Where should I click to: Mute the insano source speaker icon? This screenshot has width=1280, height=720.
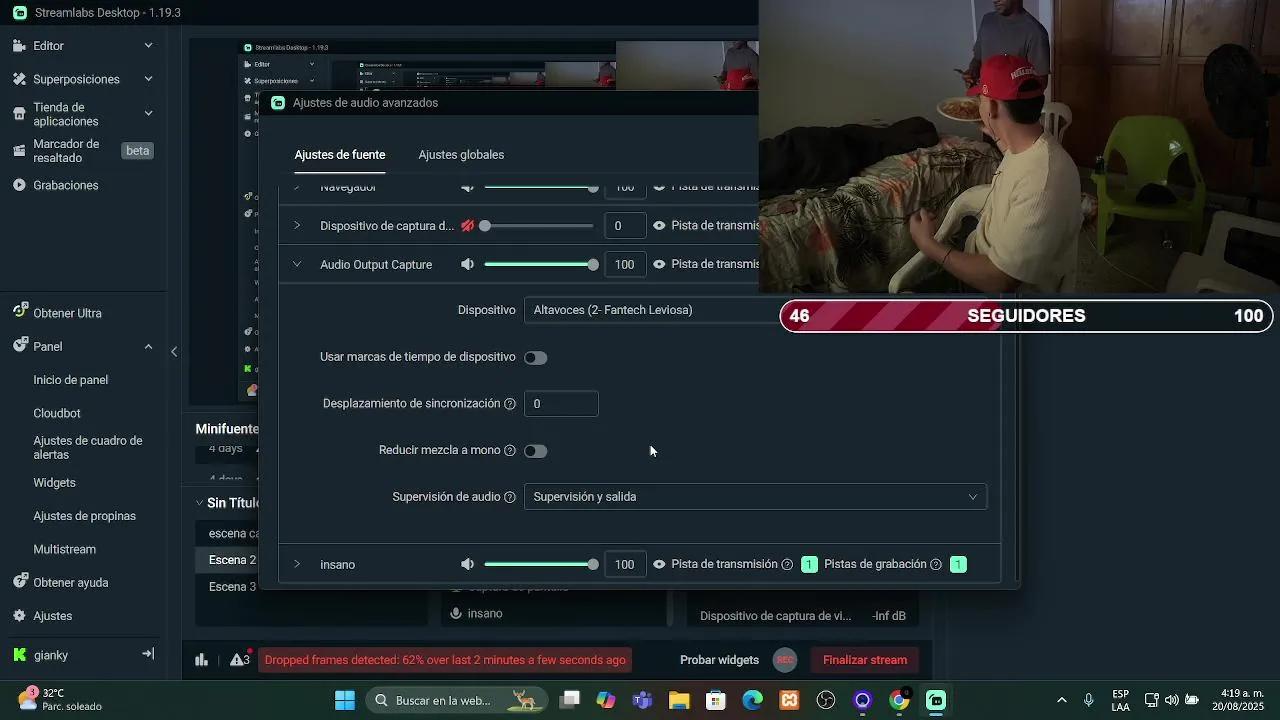pos(467,565)
